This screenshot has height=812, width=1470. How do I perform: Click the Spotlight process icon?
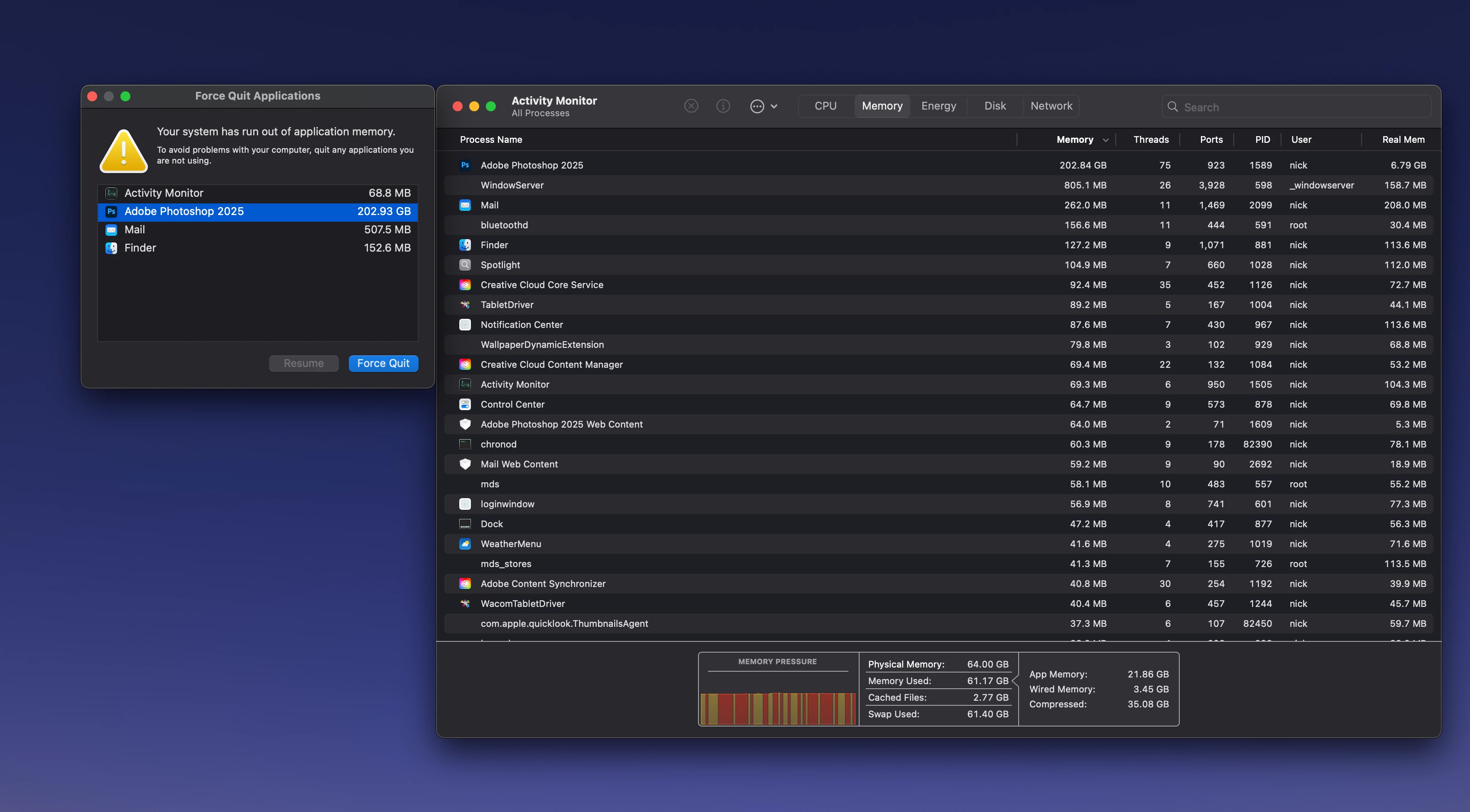(465, 265)
